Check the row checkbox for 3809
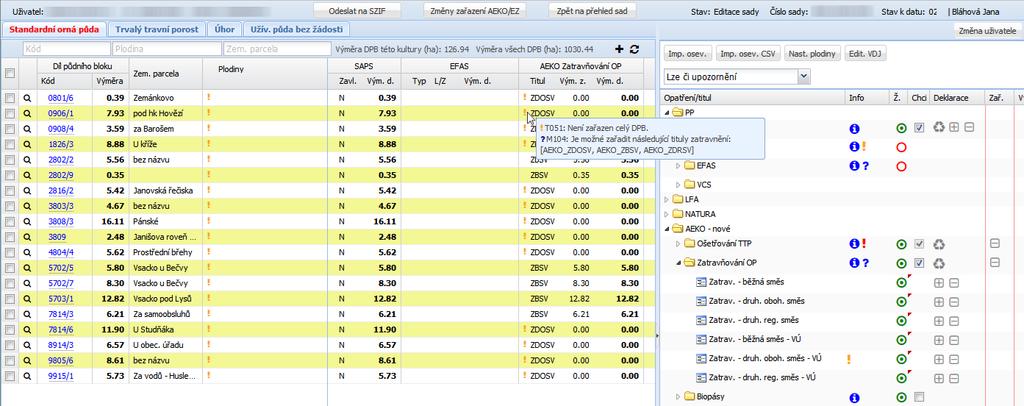The width and height of the screenshot is (1024, 406). point(10,237)
